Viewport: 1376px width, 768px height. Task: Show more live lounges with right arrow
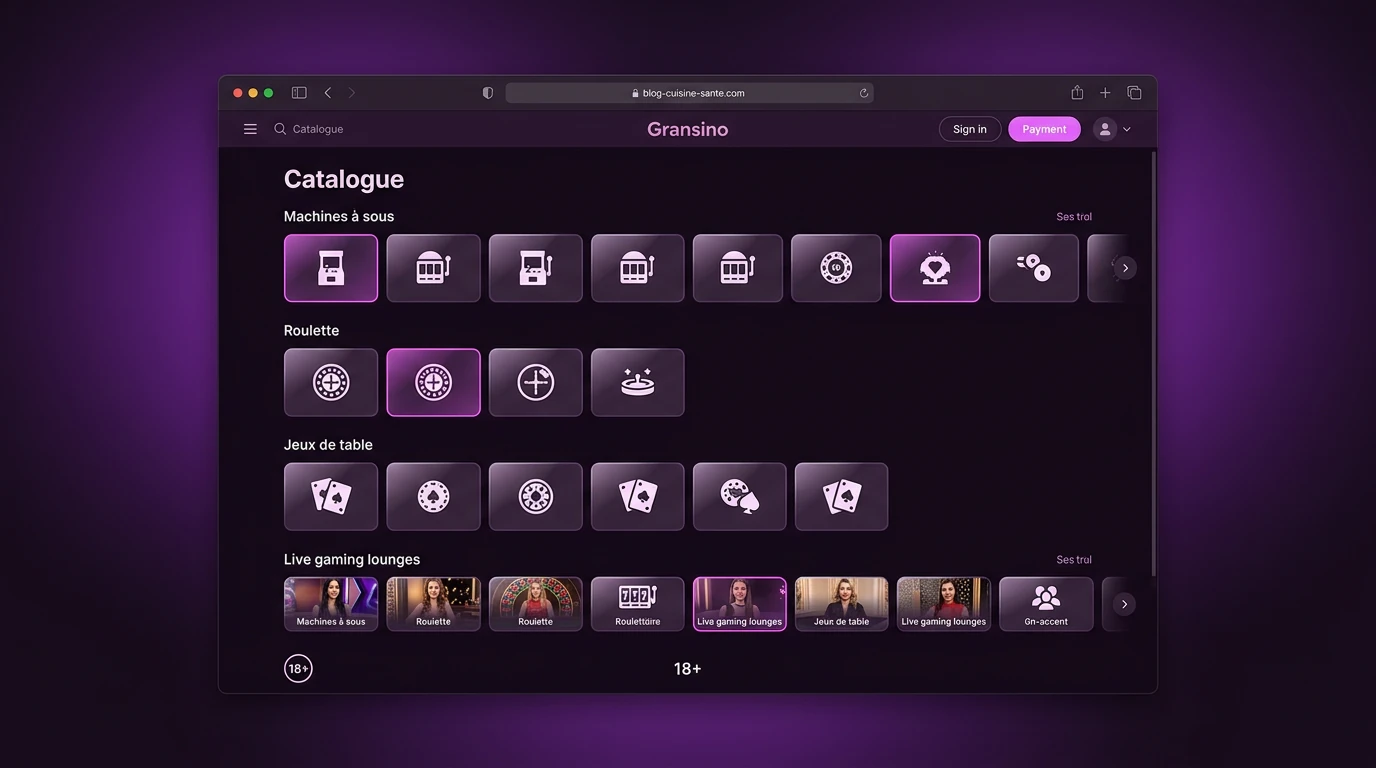coord(1124,604)
